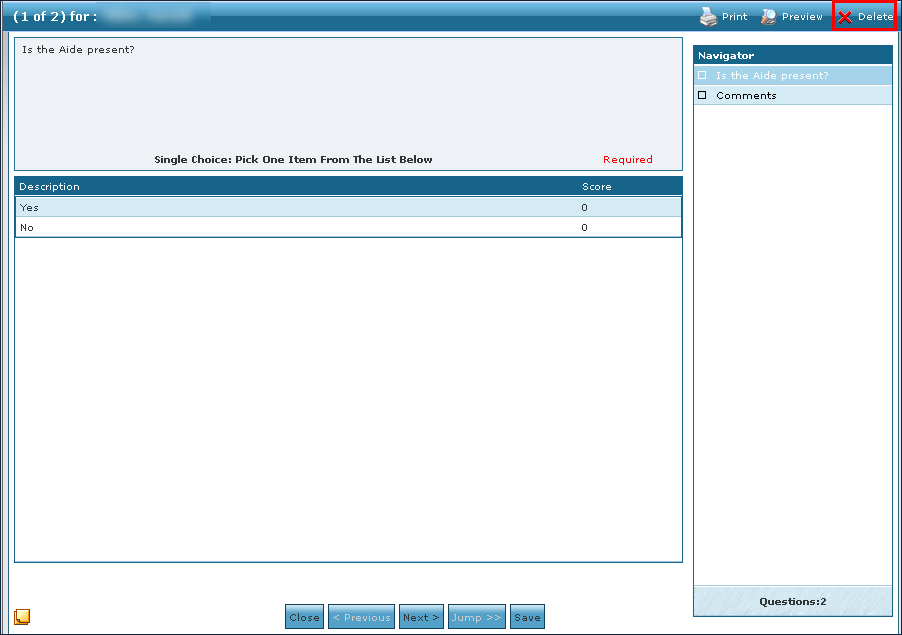Tick the checkbox beside 'Is the Aide present?'
This screenshot has height=635, width=902.
[702, 76]
